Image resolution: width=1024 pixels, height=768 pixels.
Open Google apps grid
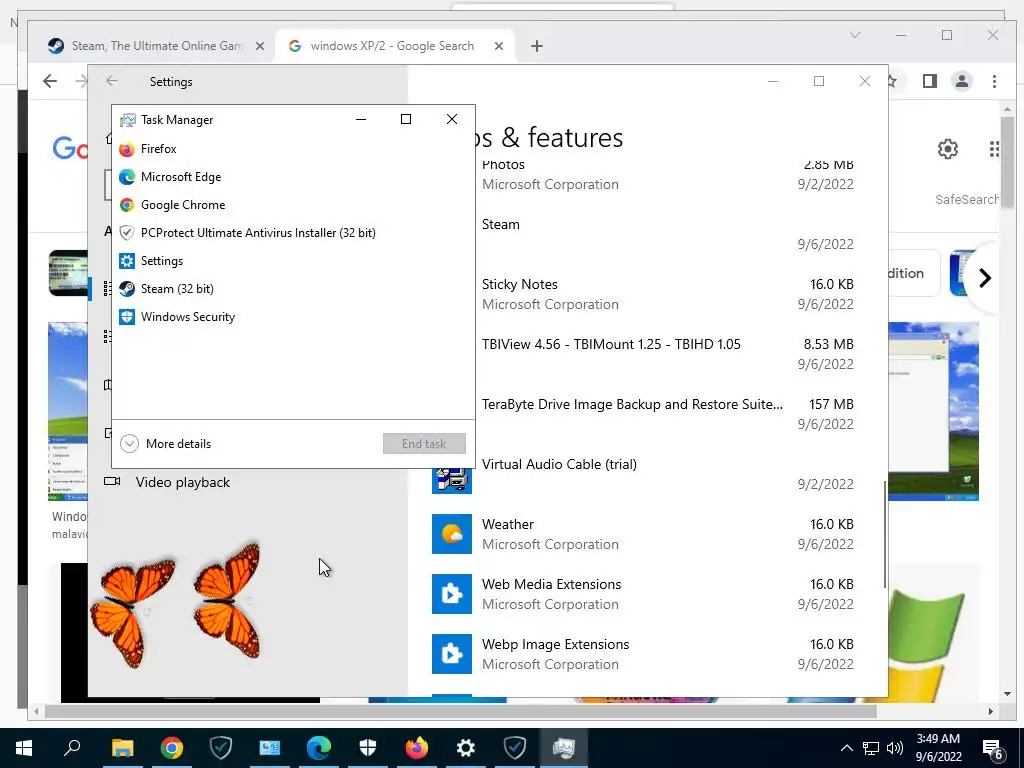click(x=993, y=150)
